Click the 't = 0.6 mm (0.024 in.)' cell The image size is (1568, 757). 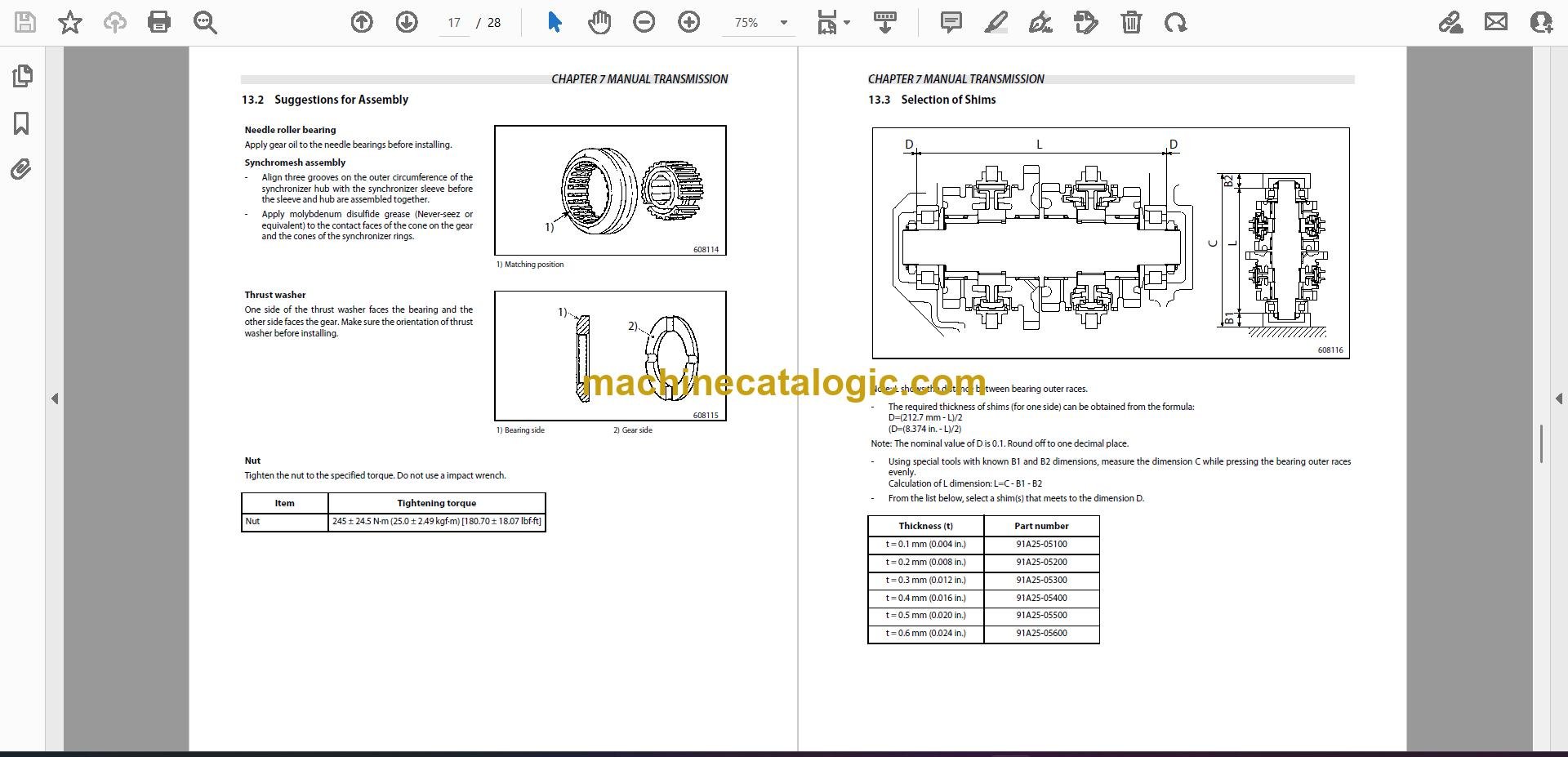pyautogui.click(x=926, y=633)
